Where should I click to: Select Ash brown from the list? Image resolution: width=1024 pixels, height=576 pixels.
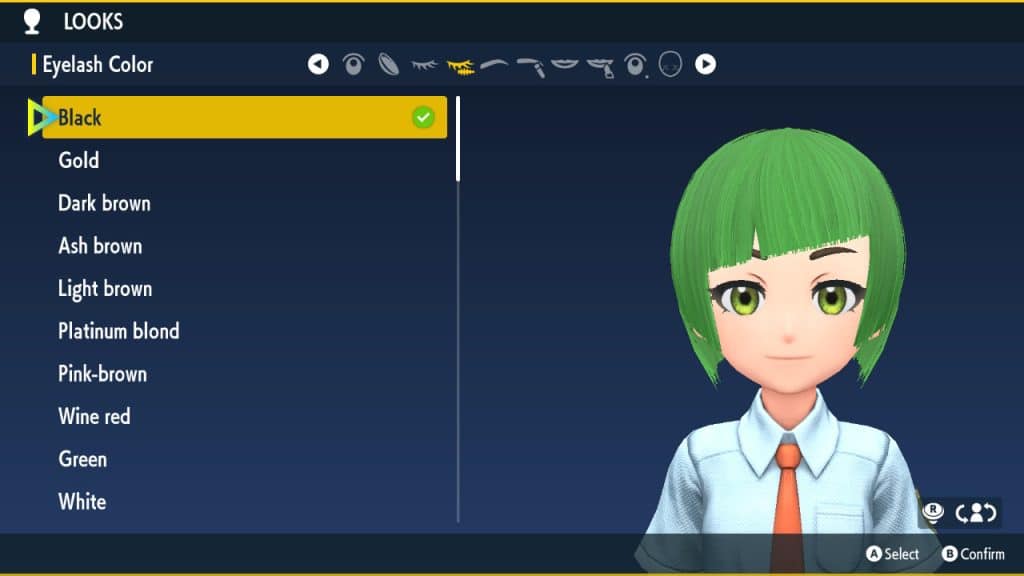point(100,246)
